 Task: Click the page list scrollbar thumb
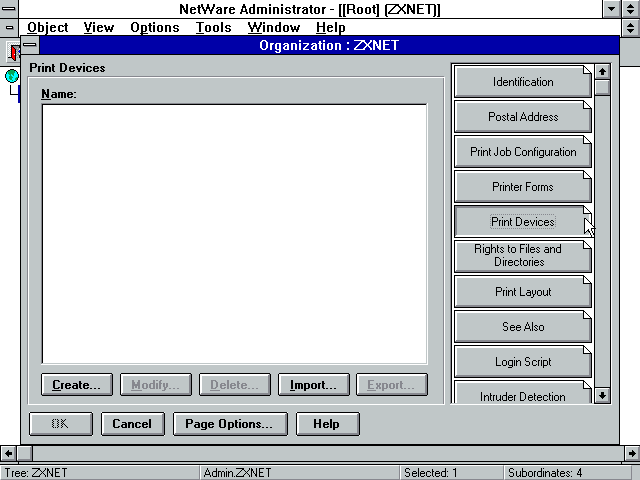[602, 87]
